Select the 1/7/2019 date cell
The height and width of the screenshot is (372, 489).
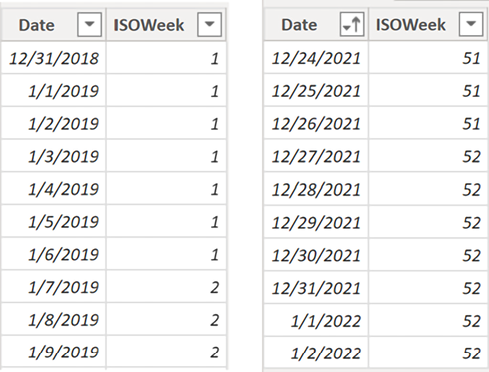pyautogui.click(x=54, y=287)
